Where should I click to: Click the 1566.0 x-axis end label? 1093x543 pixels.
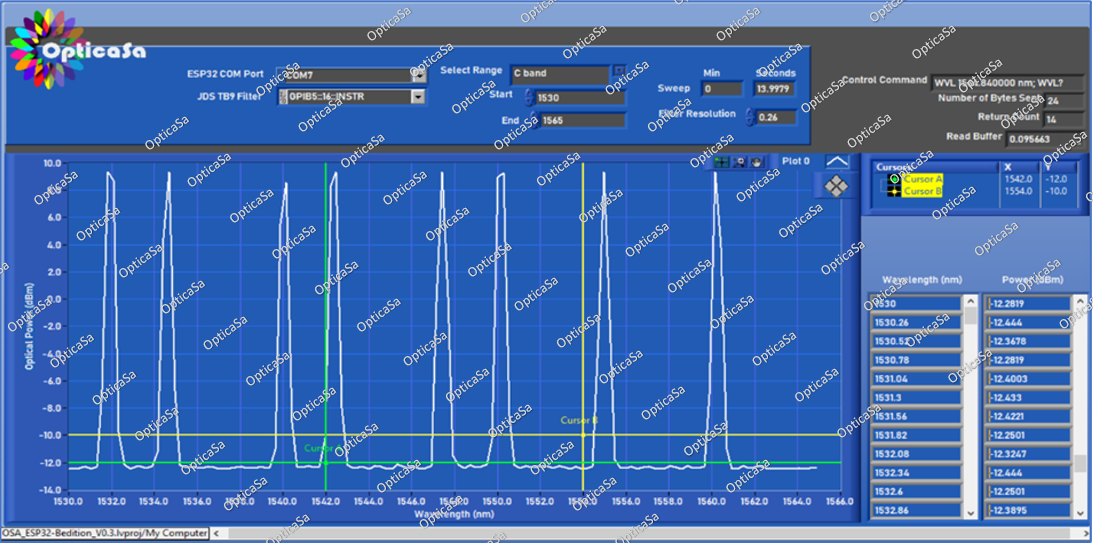[840, 501]
